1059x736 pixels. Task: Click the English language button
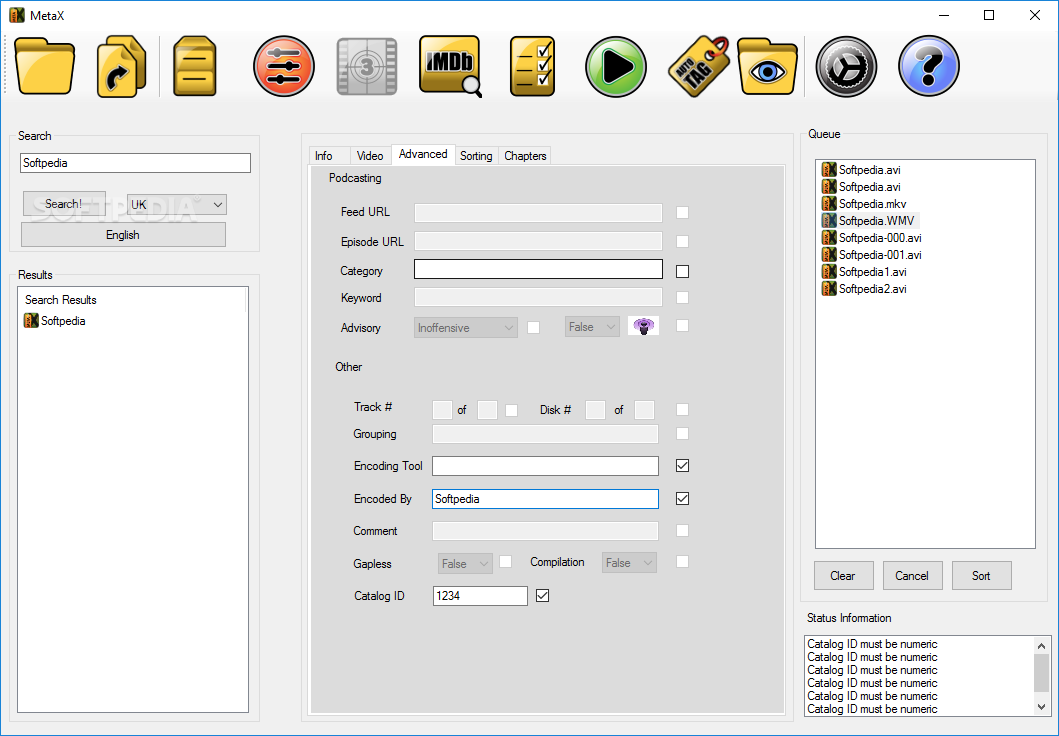click(123, 234)
